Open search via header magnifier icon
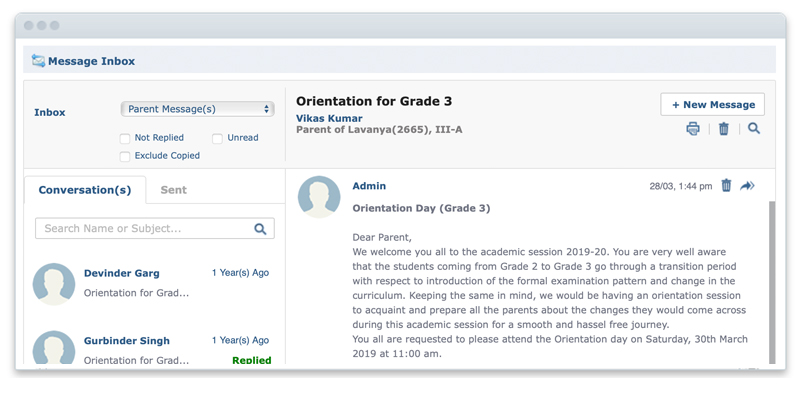 [754, 129]
